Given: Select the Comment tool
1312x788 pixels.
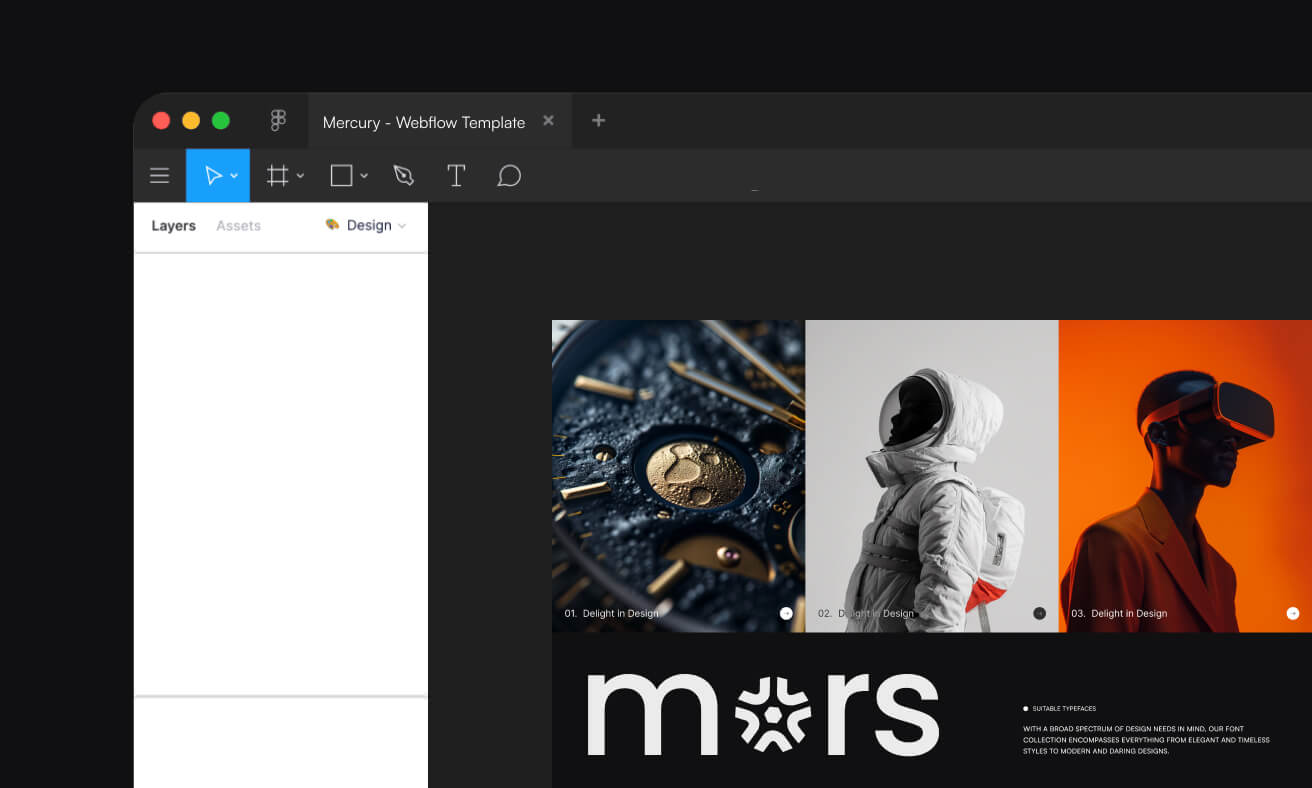Looking at the screenshot, I should pos(509,176).
